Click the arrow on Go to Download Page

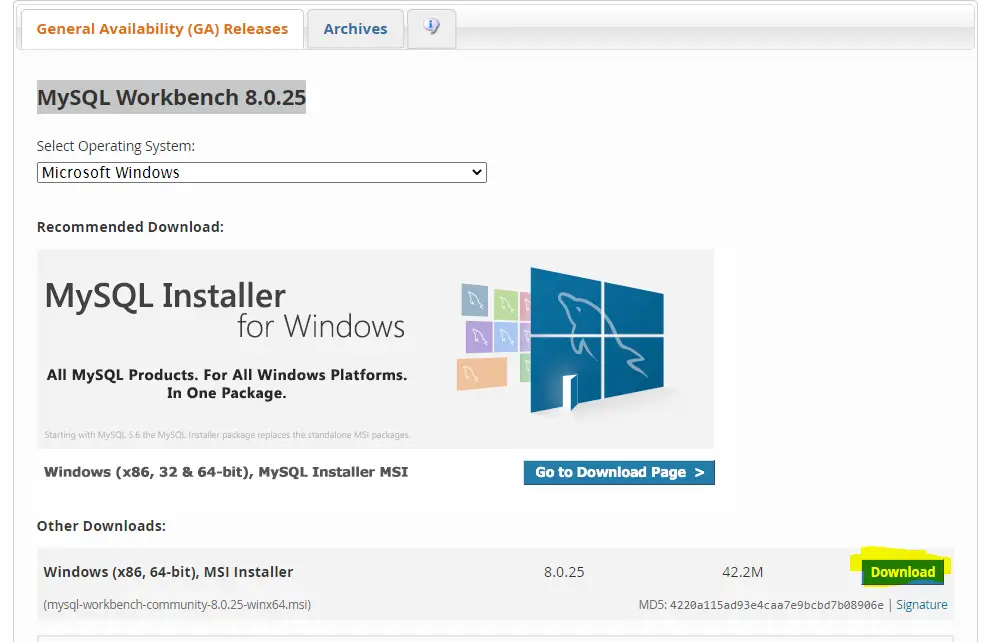point(696,472)
